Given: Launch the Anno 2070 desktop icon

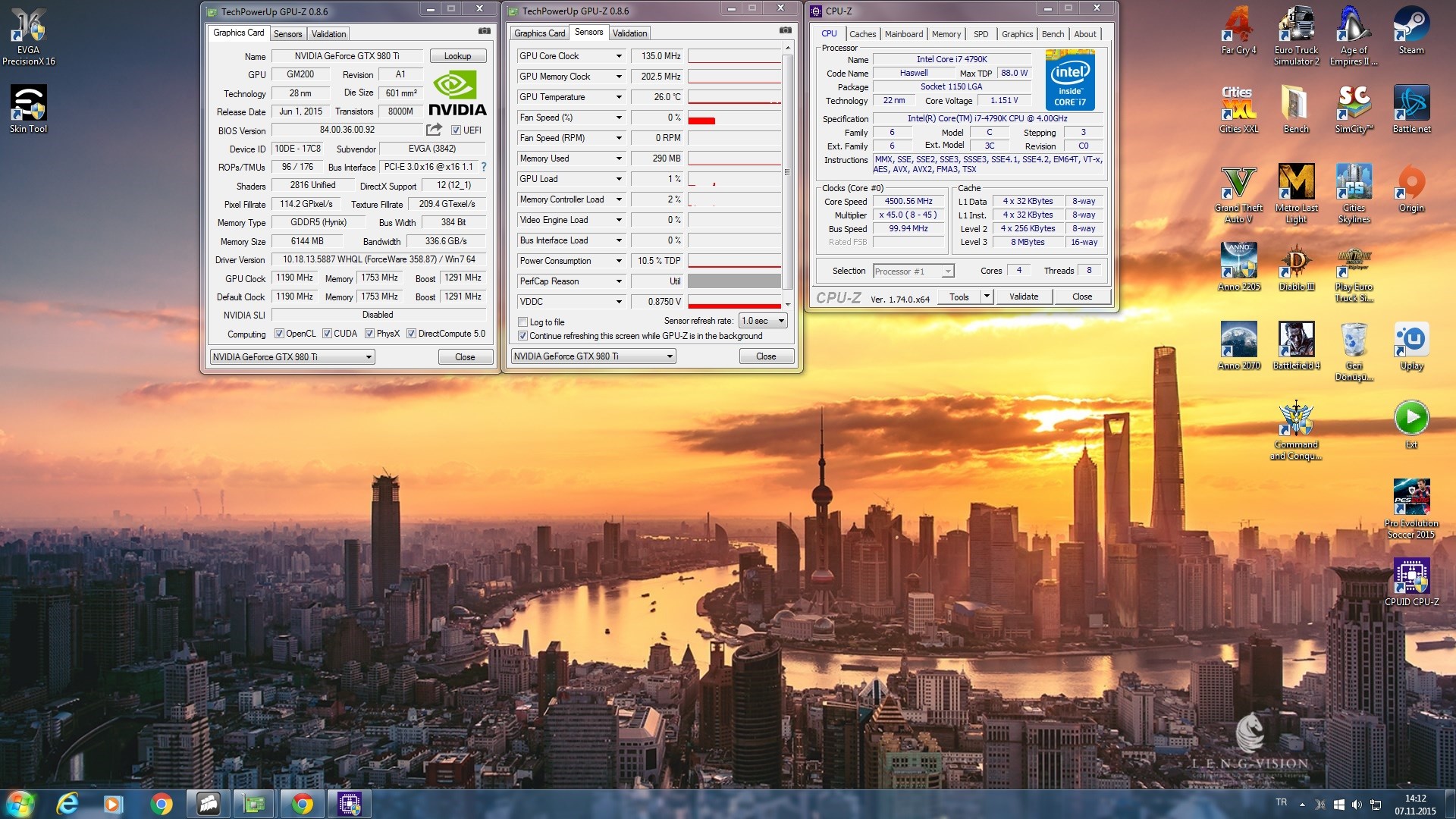Looking at the screenshot, I should coord(1238,346).
